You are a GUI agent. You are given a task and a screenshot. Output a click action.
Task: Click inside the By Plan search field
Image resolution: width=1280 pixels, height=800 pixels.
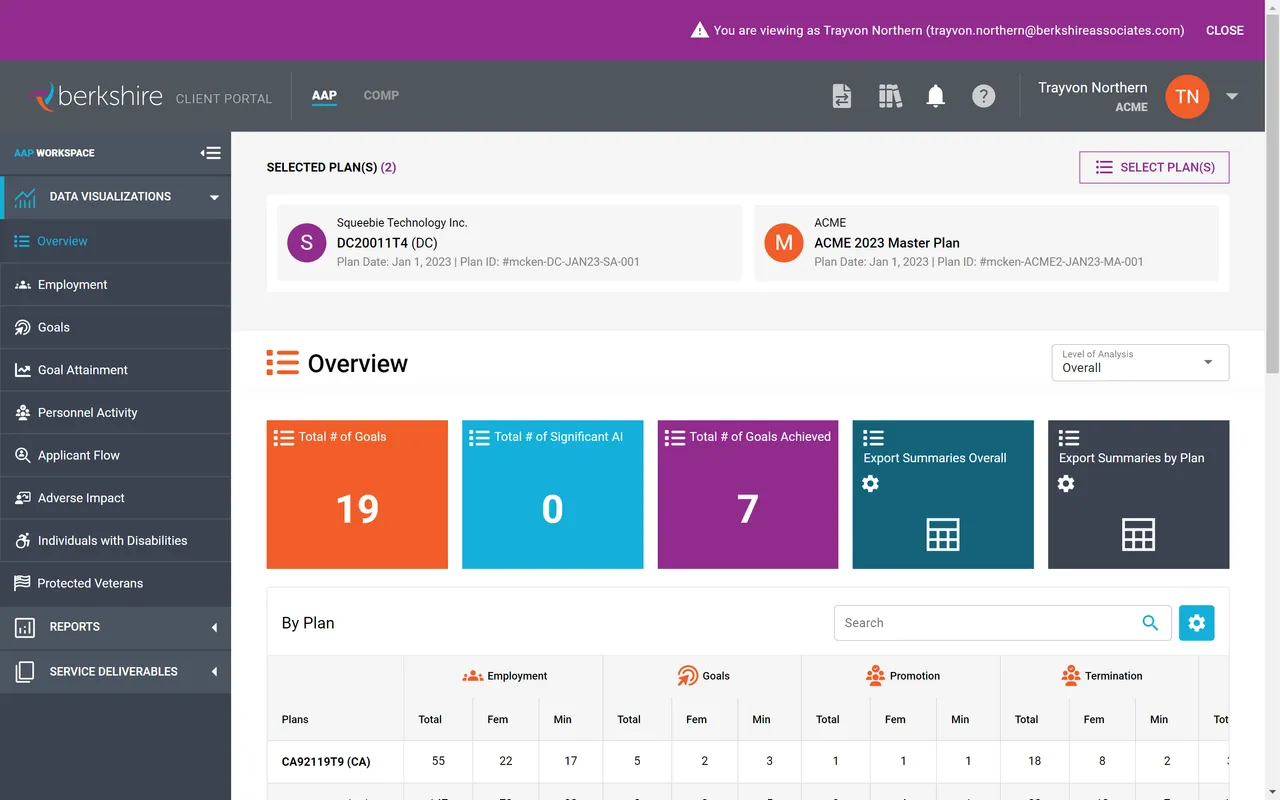tap(980, 622)
